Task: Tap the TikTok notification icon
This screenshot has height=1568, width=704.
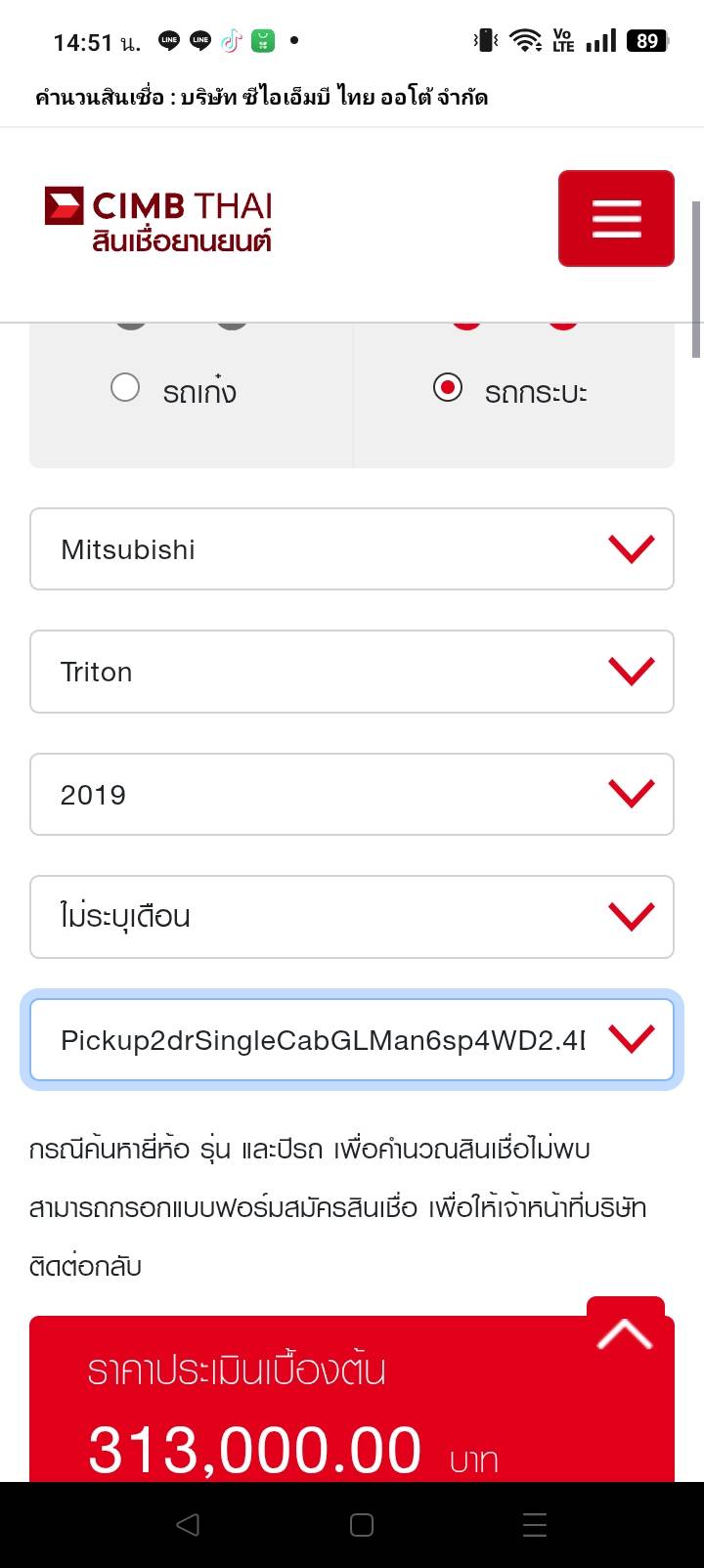Action: [x=231, y=41]
